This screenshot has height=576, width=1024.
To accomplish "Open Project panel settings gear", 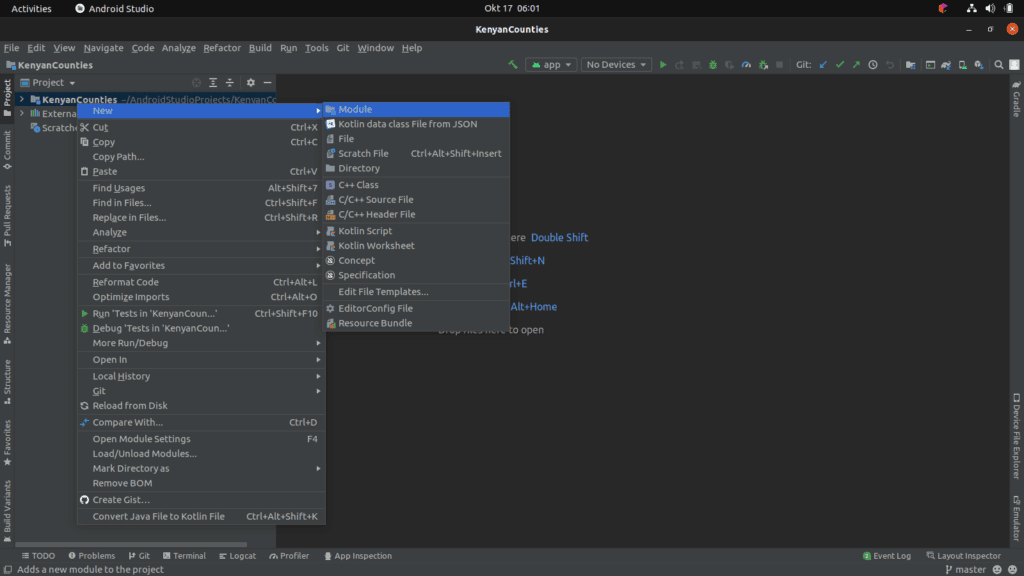I will point(251,83).
